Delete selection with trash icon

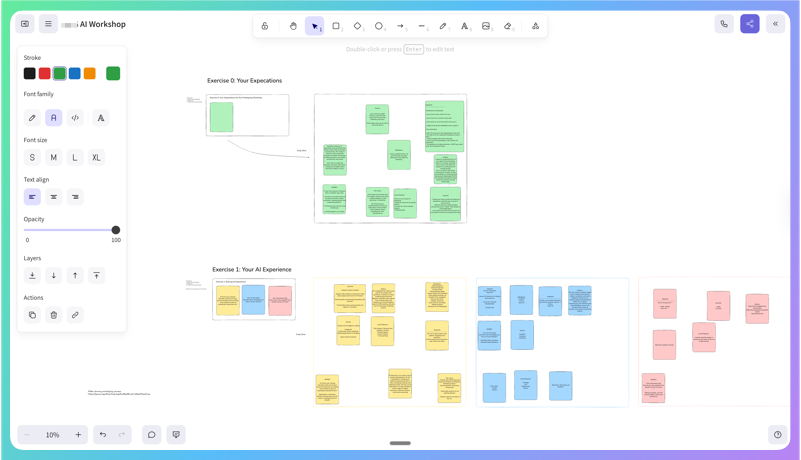tap(54, 315)
